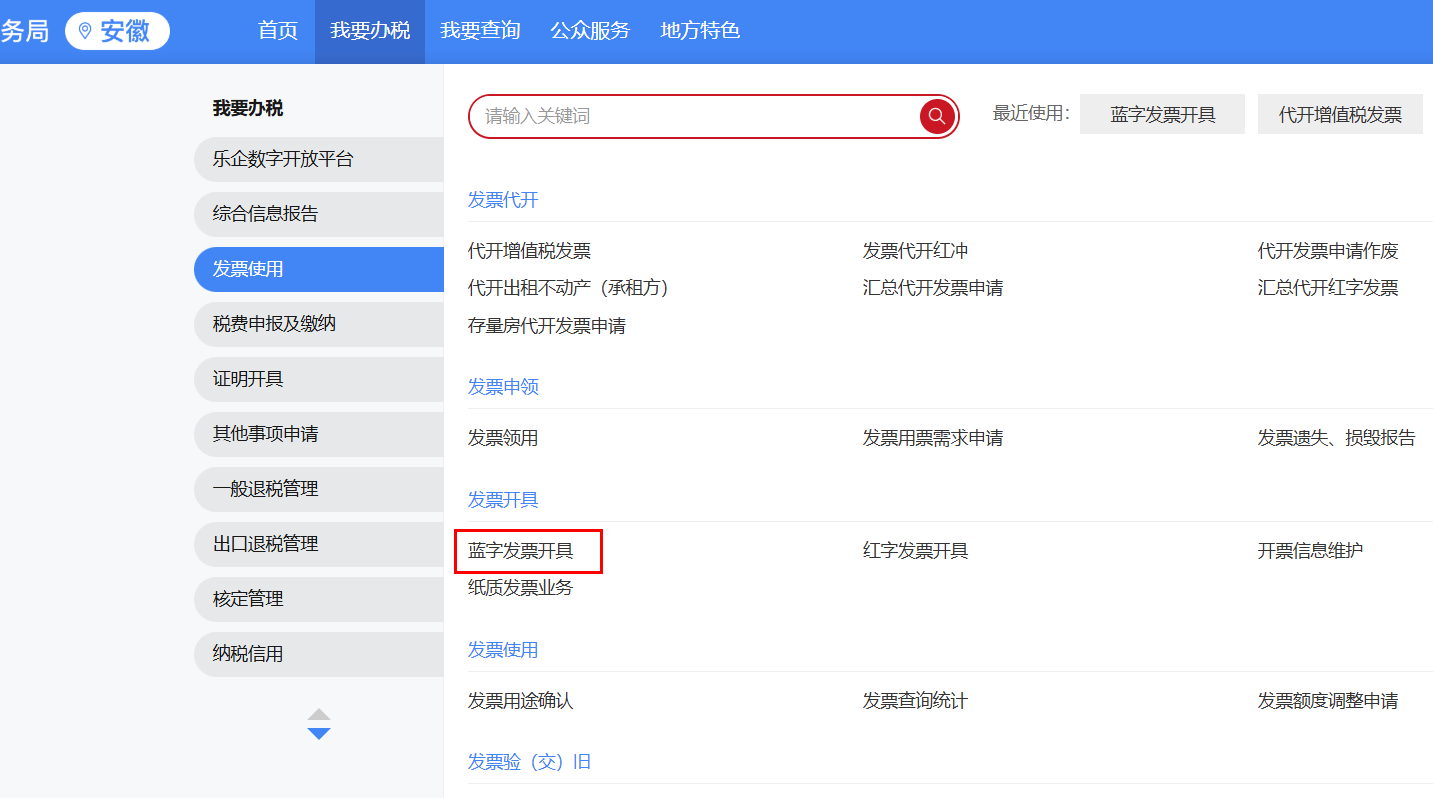Open 蓝字发票开具 link under 发票开具
Screen dimensions: 1433x798
point(521,551)
